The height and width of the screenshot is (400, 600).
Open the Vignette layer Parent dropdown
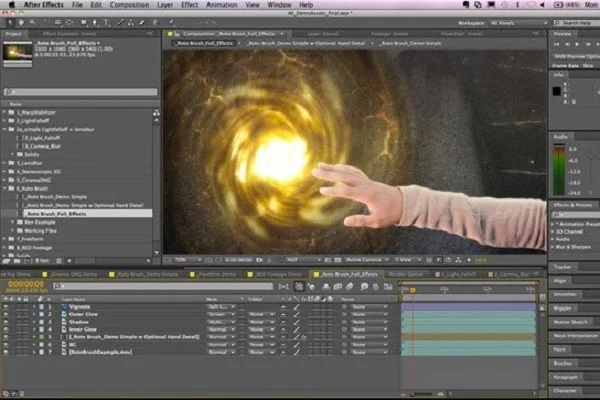[370, 307]
